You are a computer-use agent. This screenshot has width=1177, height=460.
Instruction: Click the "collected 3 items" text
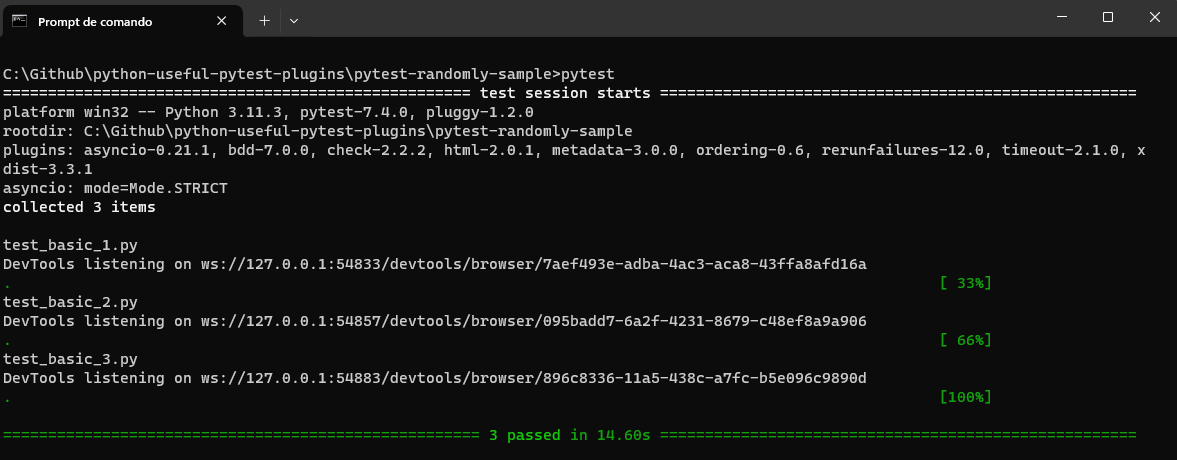coord(79,207)
